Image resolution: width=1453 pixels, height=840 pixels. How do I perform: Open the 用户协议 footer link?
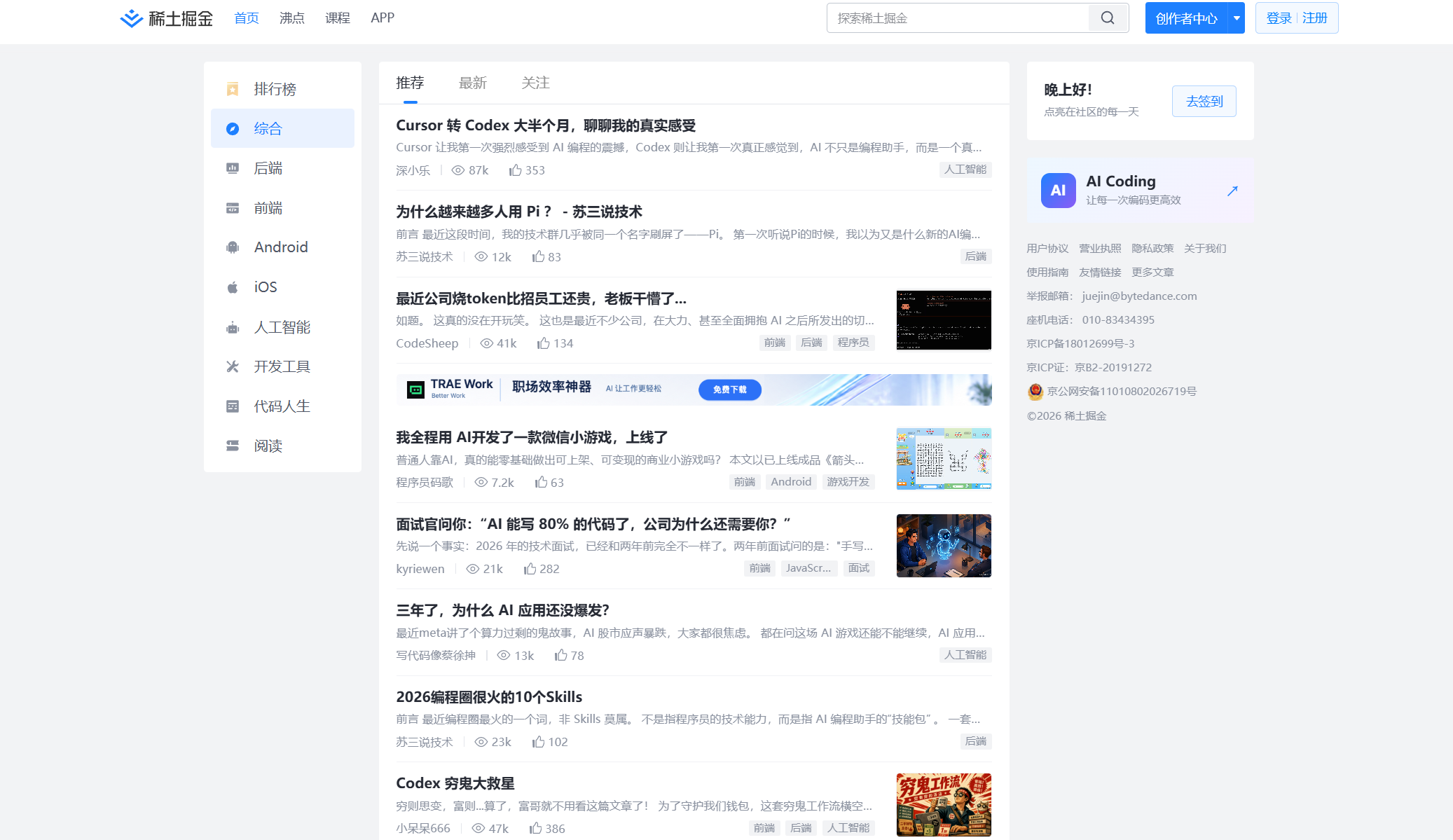coord(1047,249)
